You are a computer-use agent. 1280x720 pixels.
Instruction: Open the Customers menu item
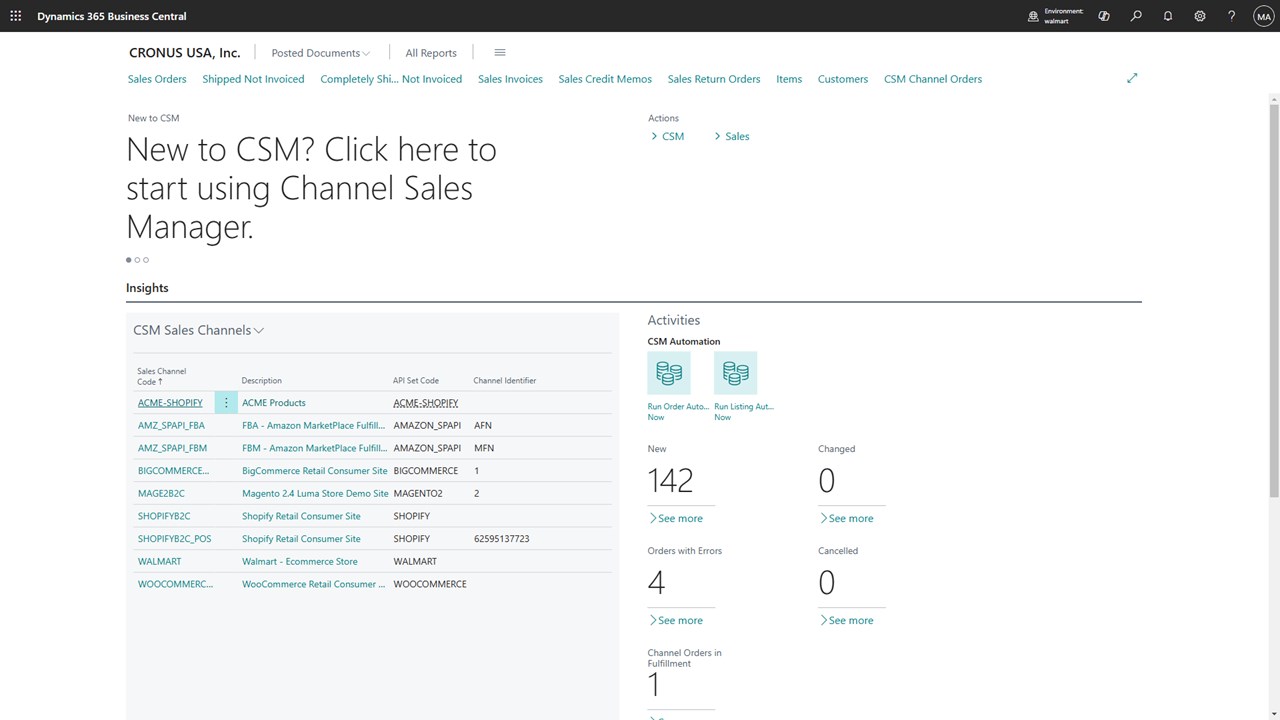843,79
